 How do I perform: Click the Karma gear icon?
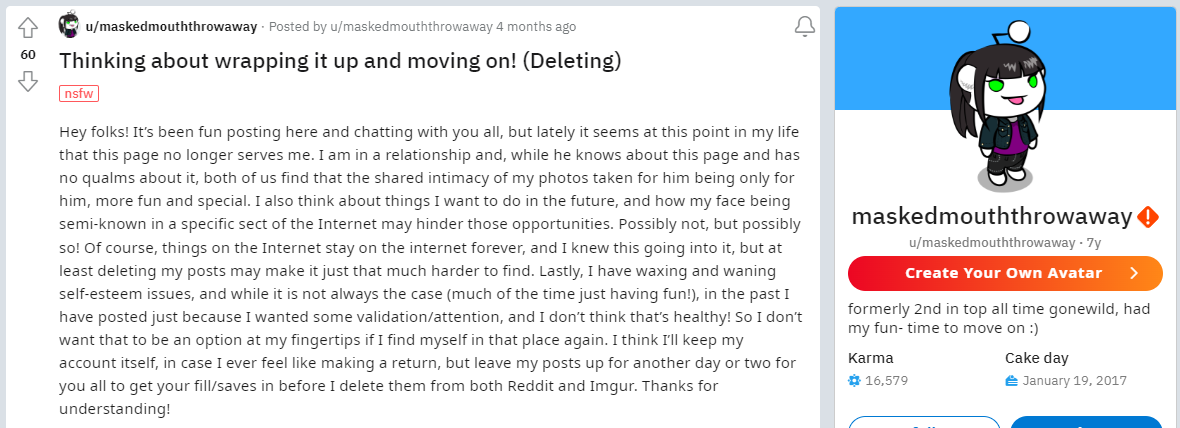(x=854, y=380)
